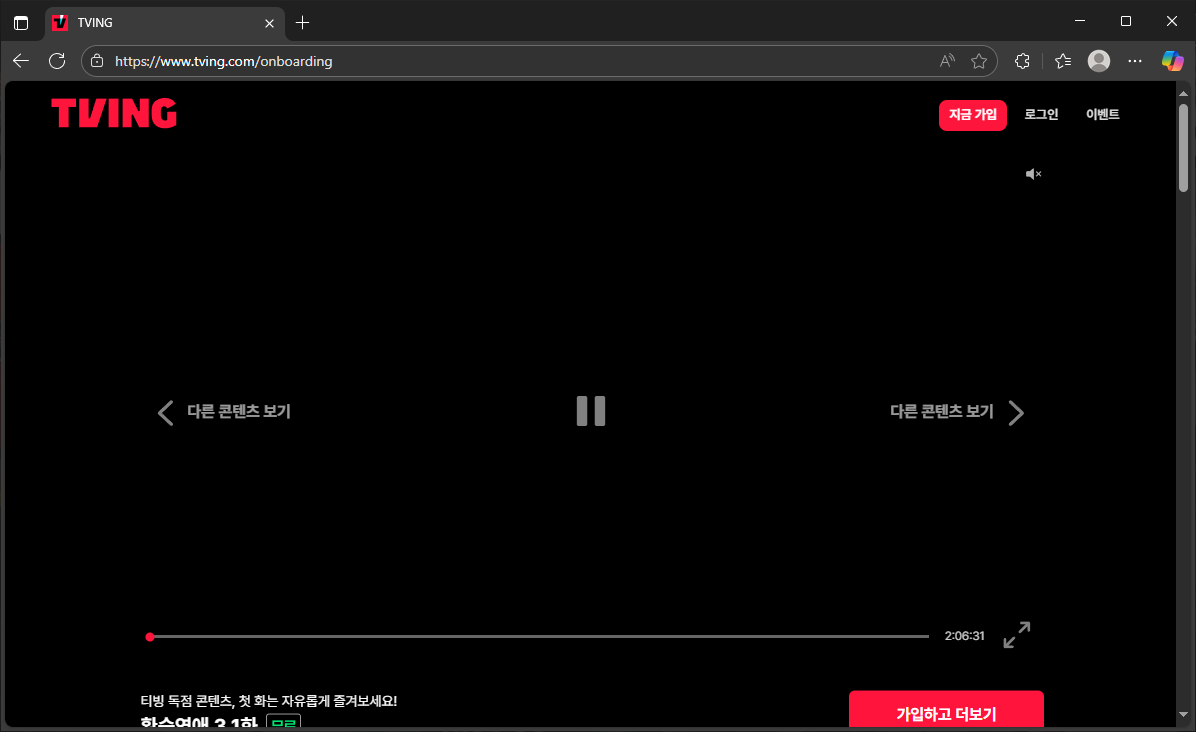Screen dimensions: 1196x732
Task: Open the browser extensions icon
Action: (1022, 60)
